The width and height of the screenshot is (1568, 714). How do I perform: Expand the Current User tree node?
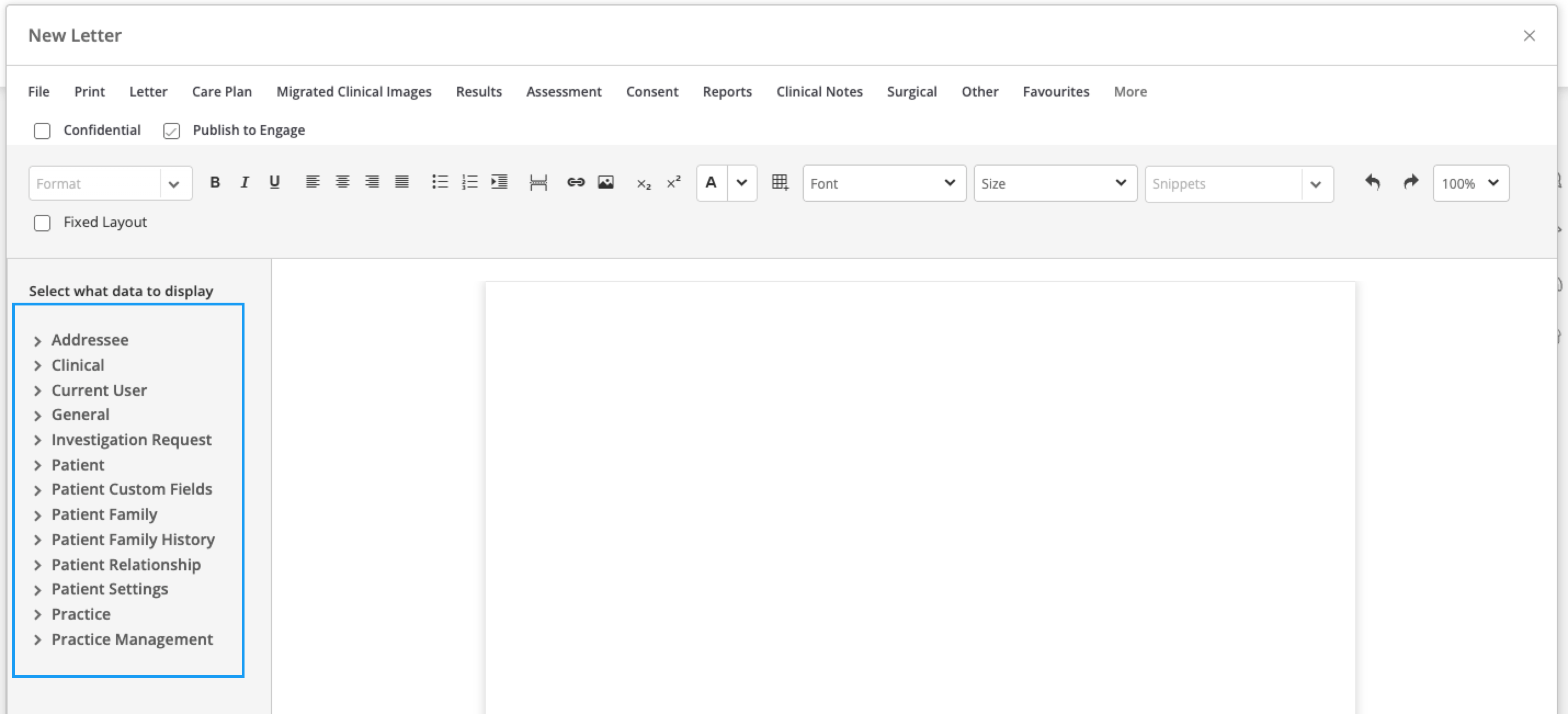(38, 391)
